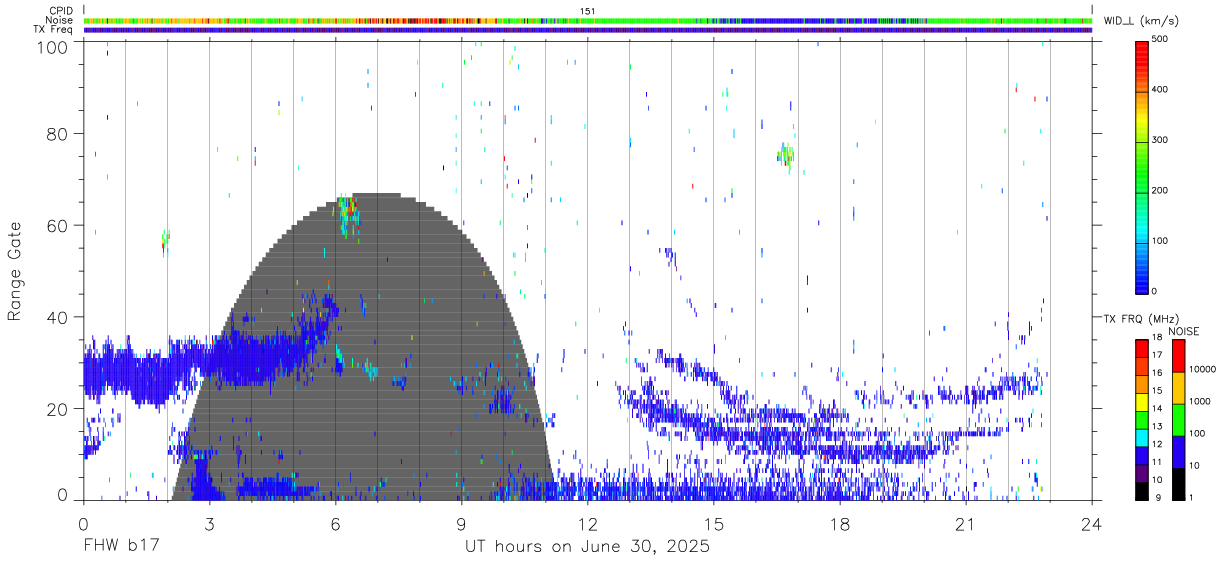1228x567 pixels.
Task: Click the "200" label on the width color bar
Action: click(1161, 190)
